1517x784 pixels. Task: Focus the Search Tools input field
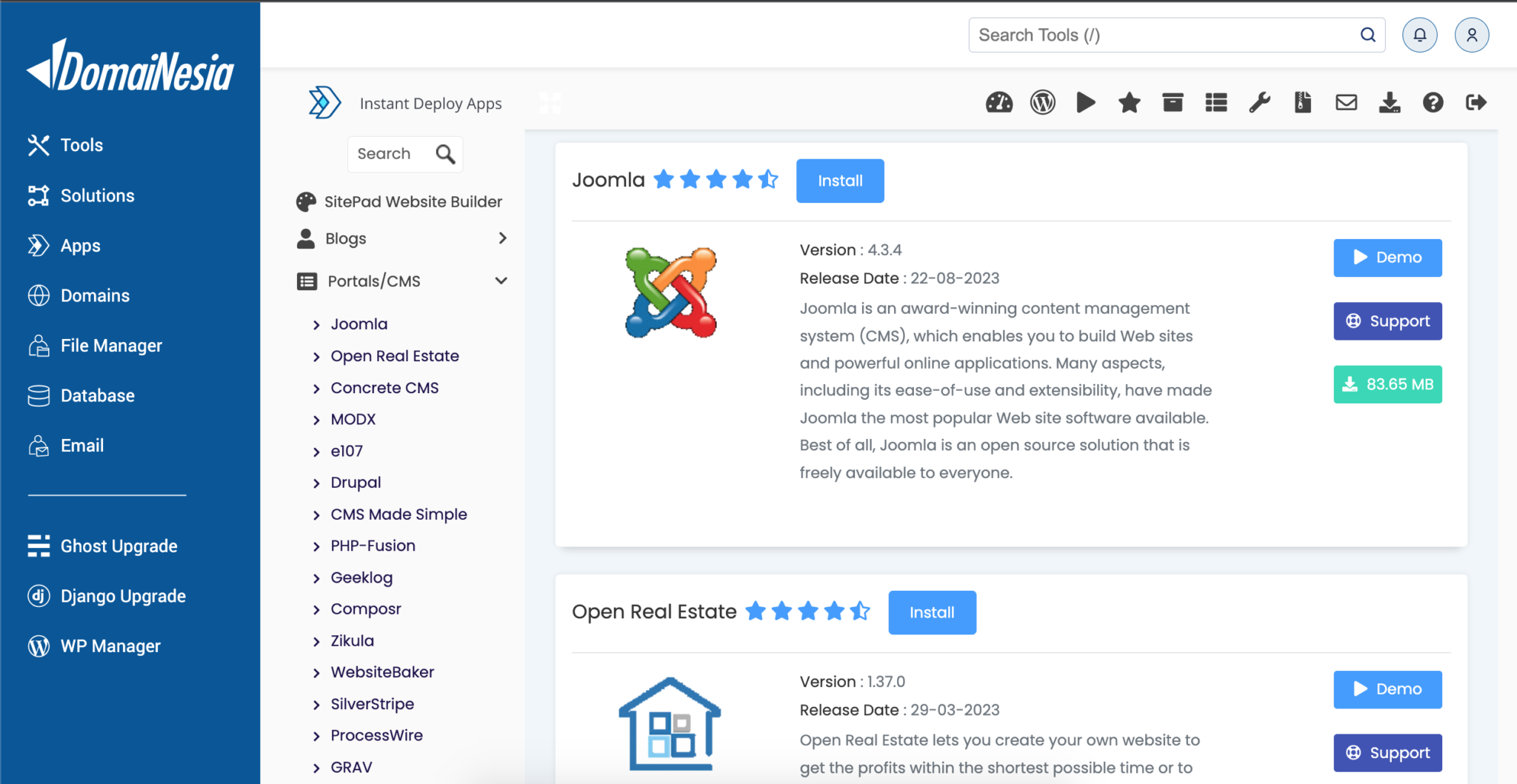pos(1163,35)
